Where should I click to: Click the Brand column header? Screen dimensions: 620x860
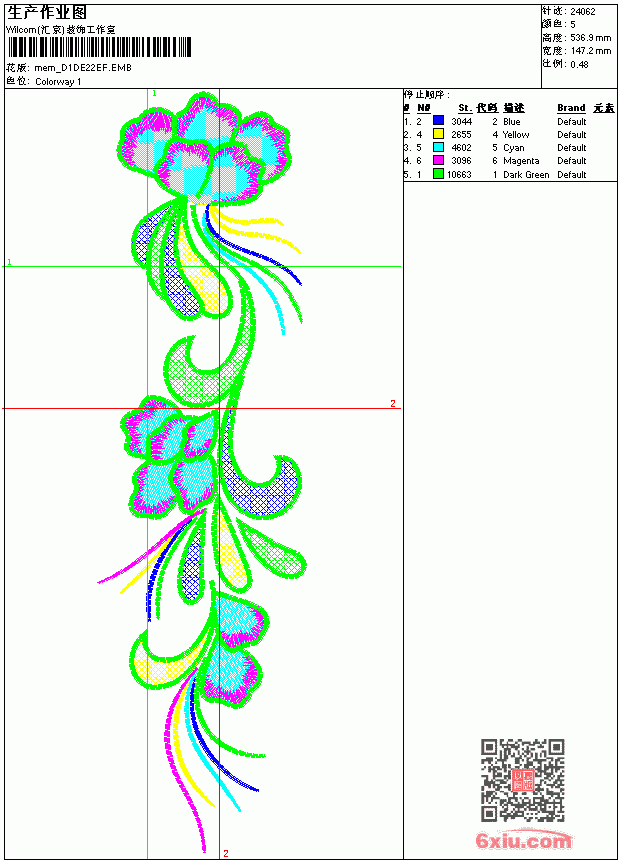pyautogui.click(x=571, y=108)
